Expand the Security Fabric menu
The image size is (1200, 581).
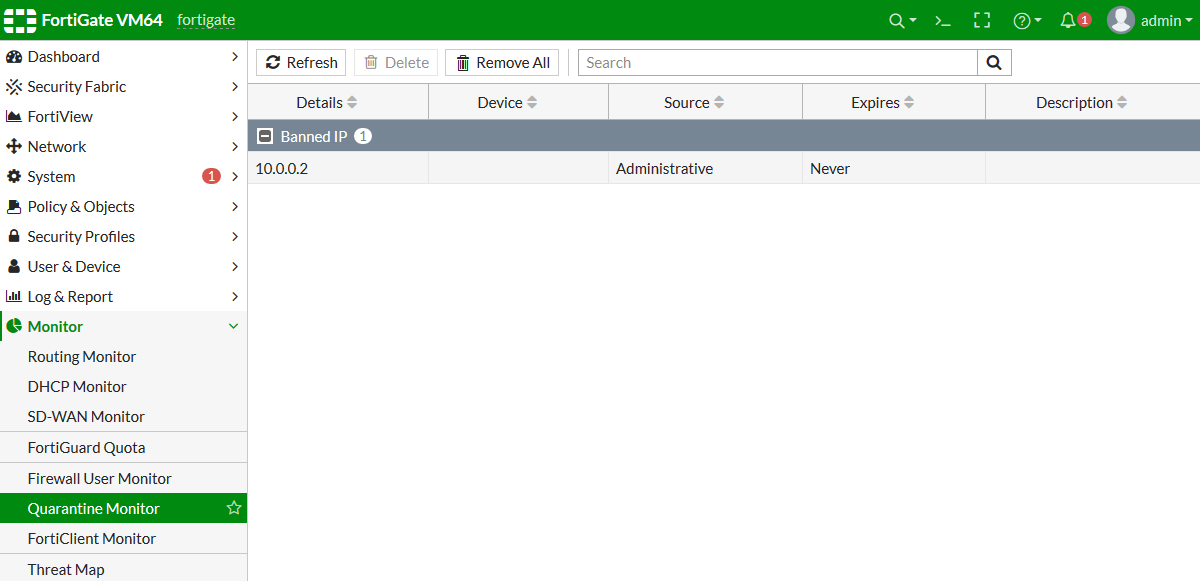pyautogui.click(x=123, y=87)
